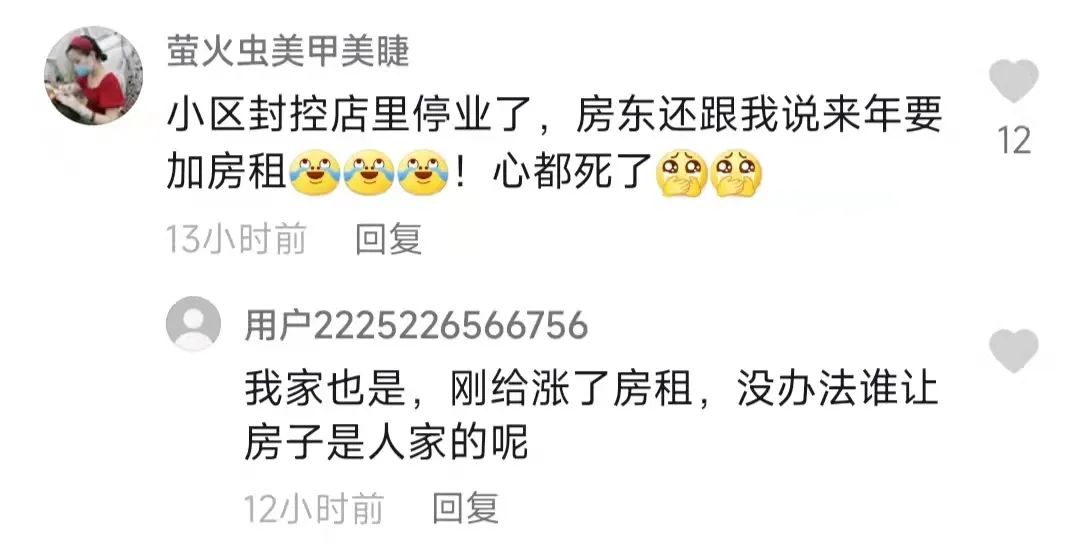1080x560 pixels.
Task: Visit the 萤火虫美甲美睫 username link
Action: click(289, 51)
